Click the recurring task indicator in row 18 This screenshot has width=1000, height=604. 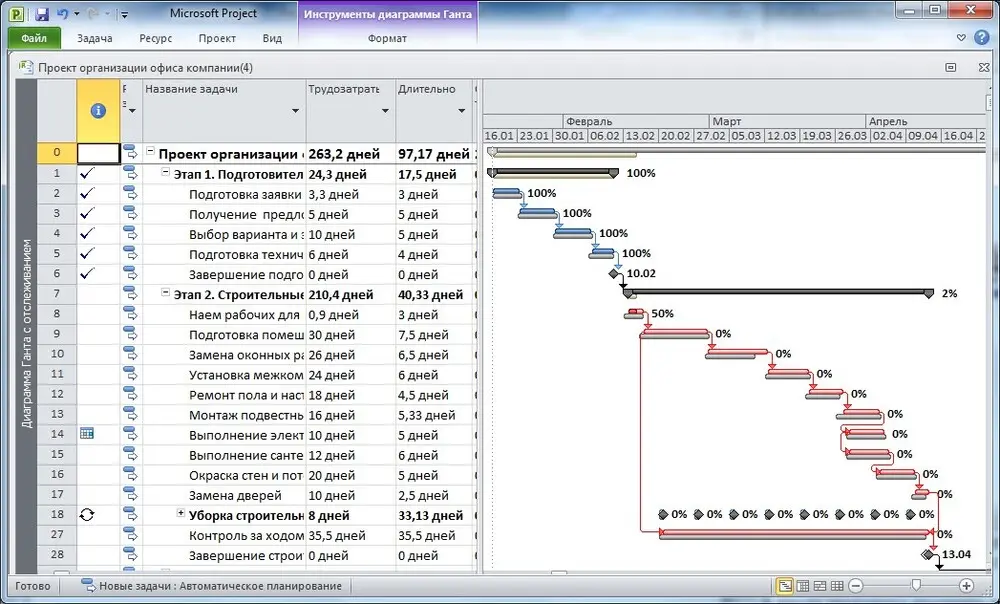87,515
